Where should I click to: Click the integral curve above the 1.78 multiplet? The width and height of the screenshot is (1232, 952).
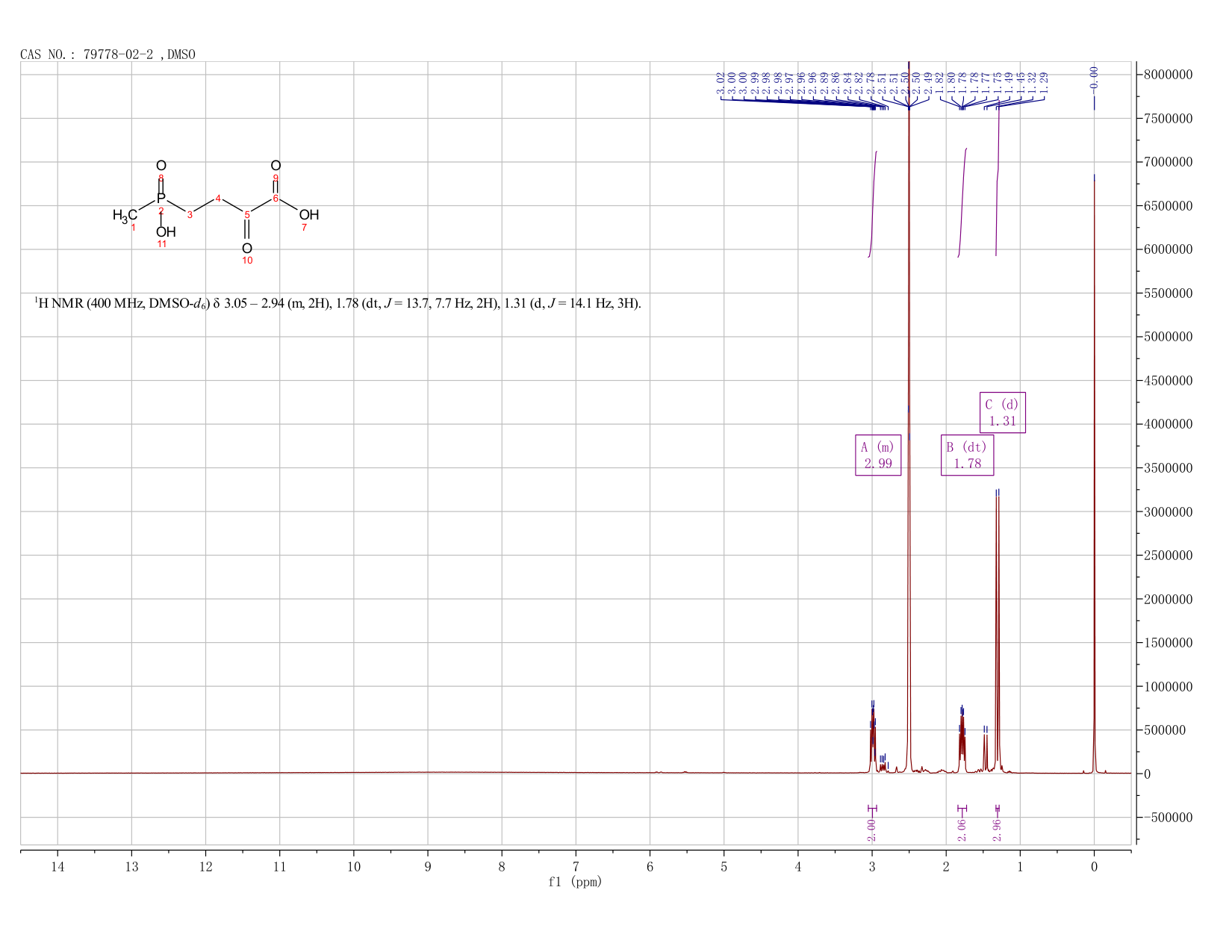(x=962, y=202)
